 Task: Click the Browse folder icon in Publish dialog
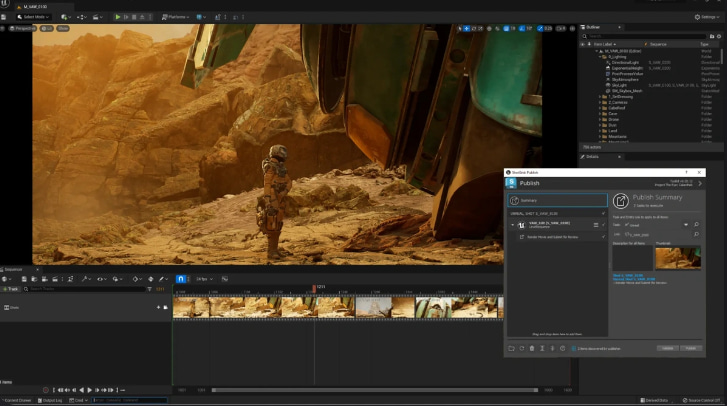[x=511, y=348]
